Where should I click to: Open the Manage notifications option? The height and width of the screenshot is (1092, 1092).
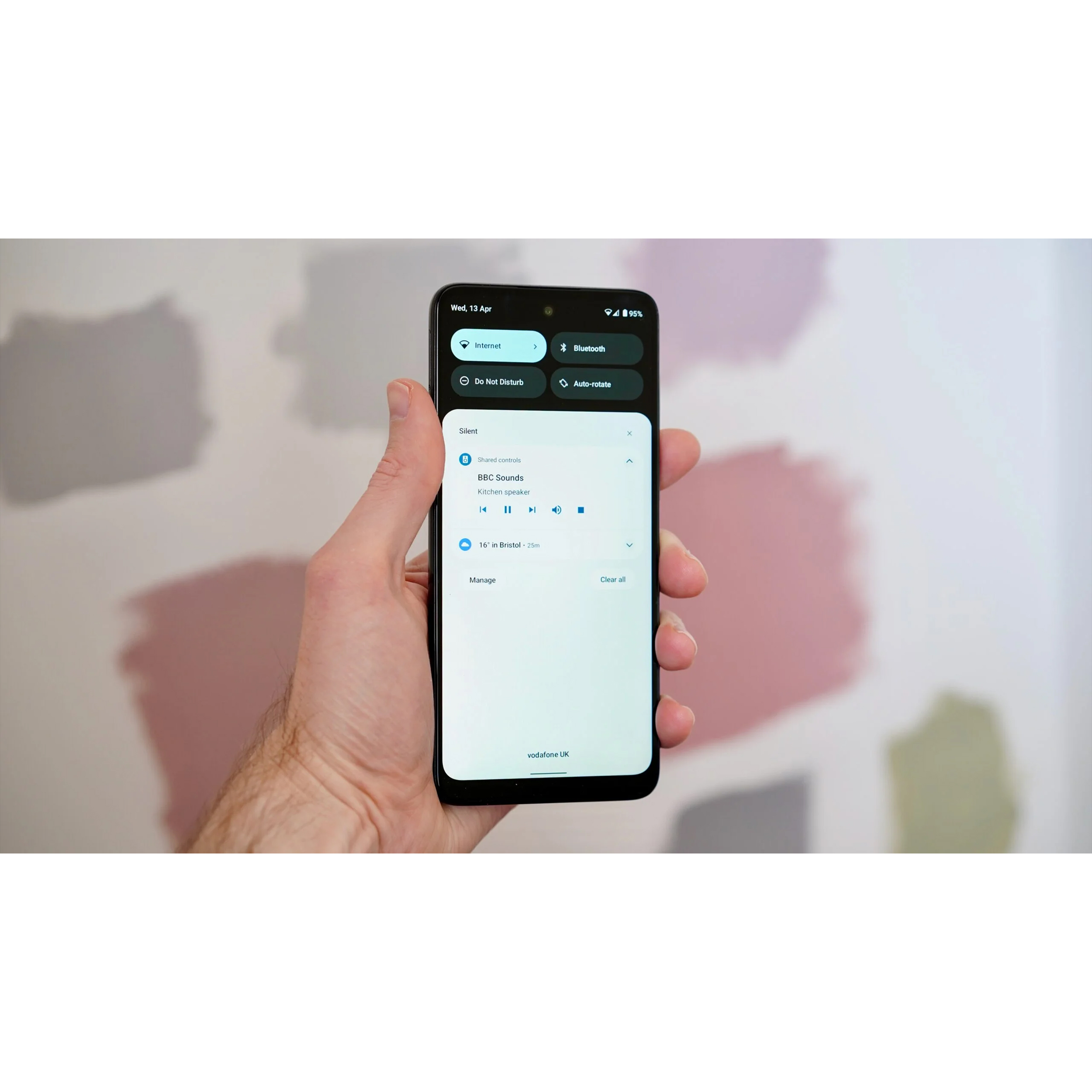pyautogui.click(x=483, y=580)
